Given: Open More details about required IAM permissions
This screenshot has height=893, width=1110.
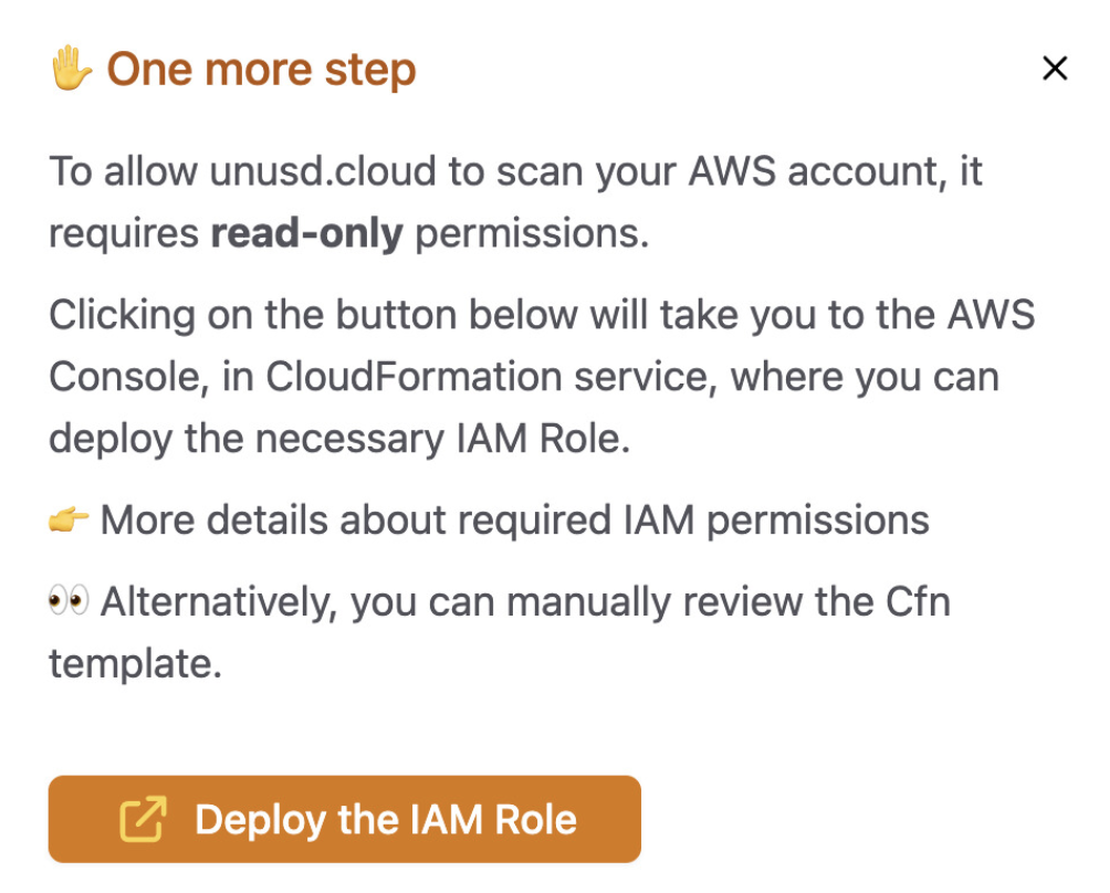Looking at the screenshot, I should (514, 520).
